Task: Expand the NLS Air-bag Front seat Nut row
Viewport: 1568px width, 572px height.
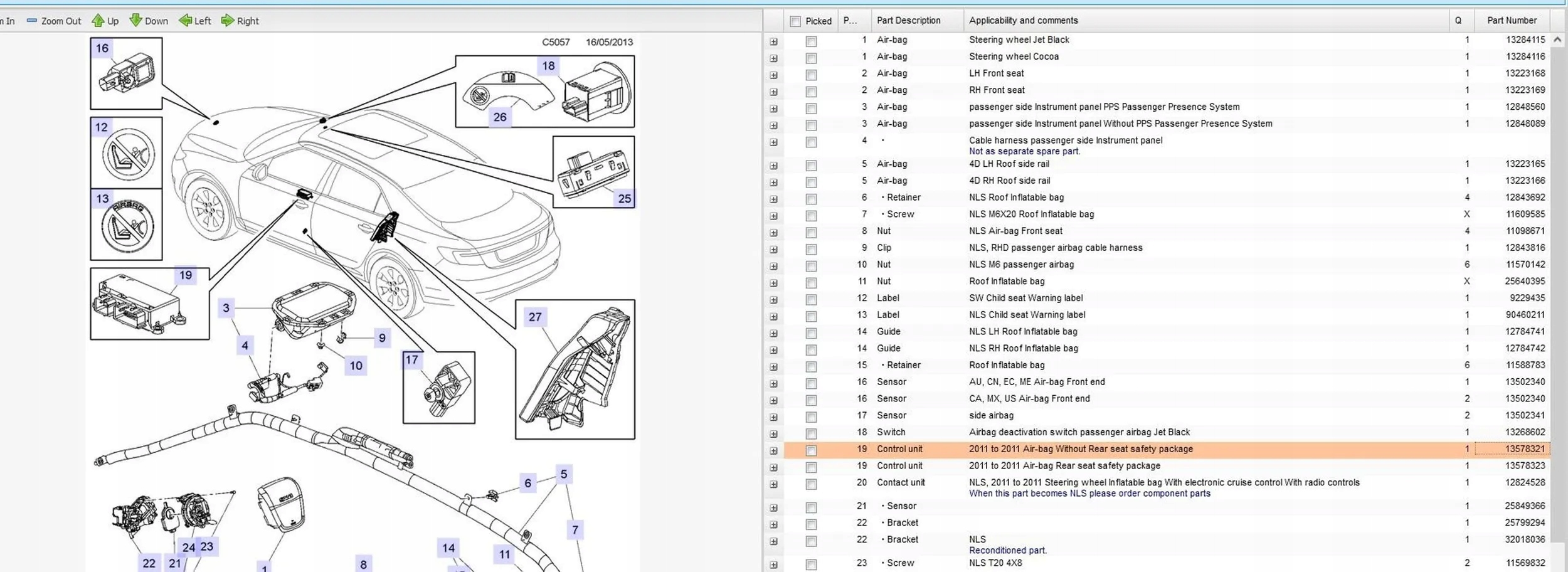Action: tap(773, 233)
